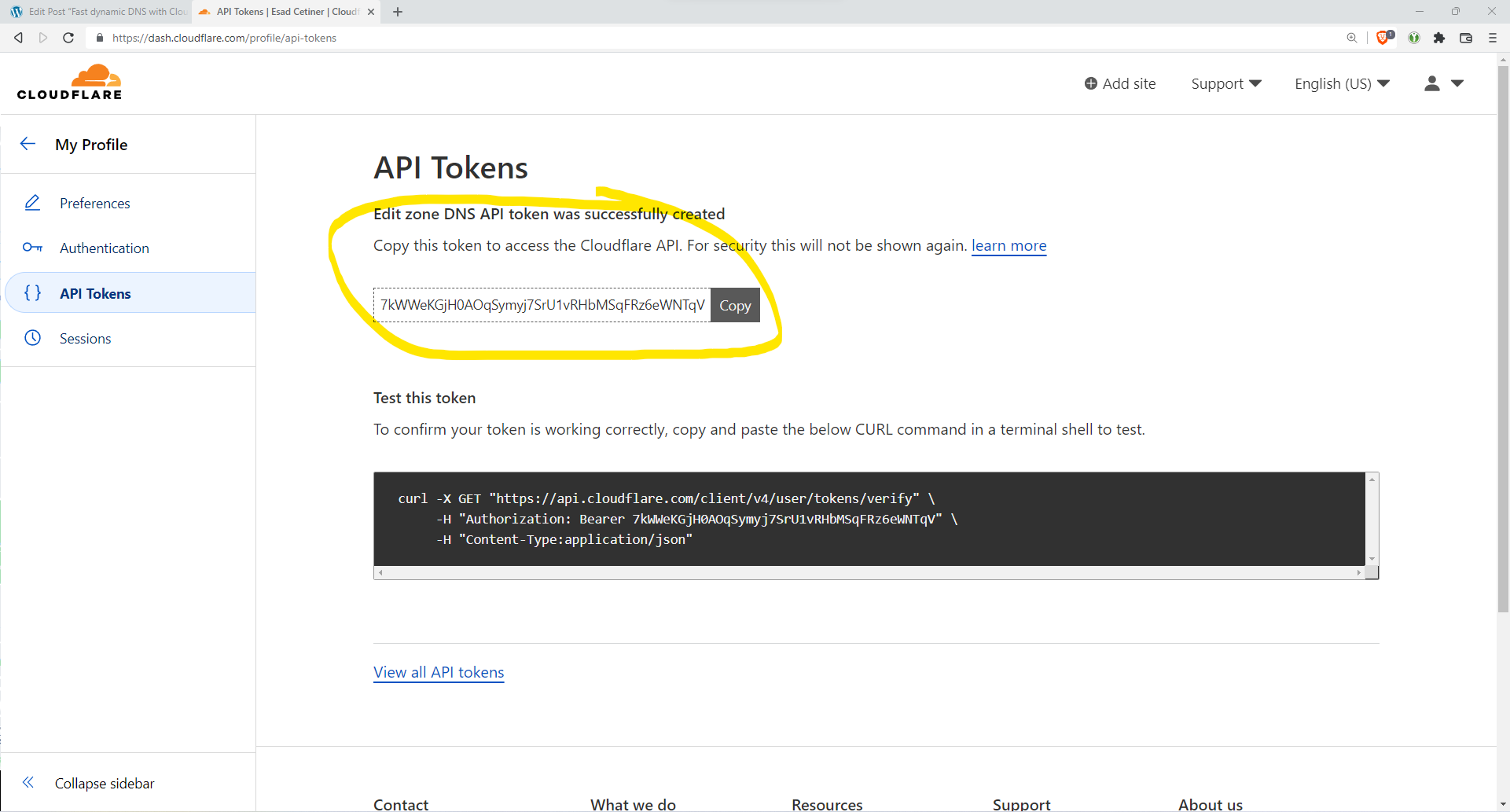Click the green extension icon
The width and height of the screenshot is (1510, 812).
coord(1414,38)
